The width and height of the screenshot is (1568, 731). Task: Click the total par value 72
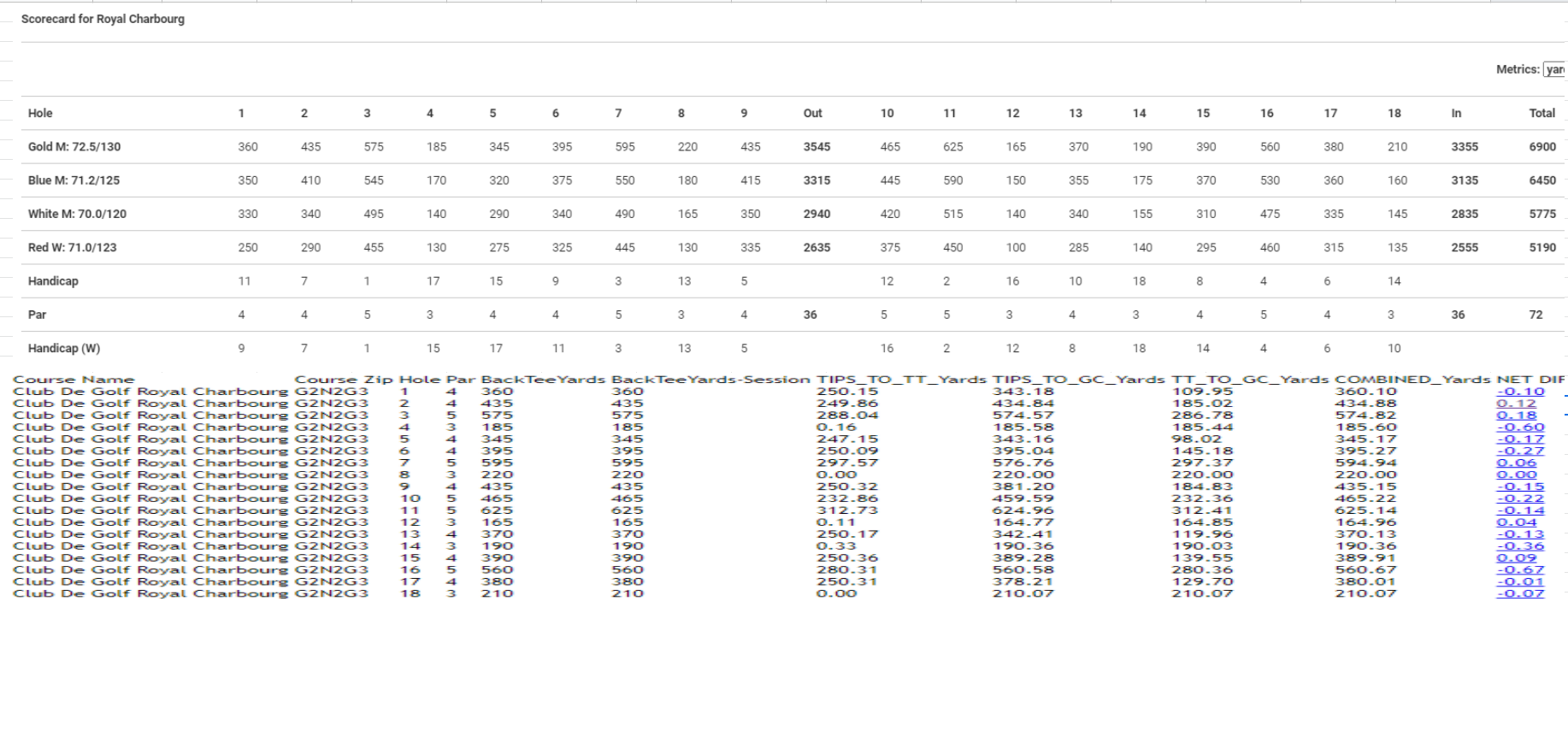coord(1536,315)
